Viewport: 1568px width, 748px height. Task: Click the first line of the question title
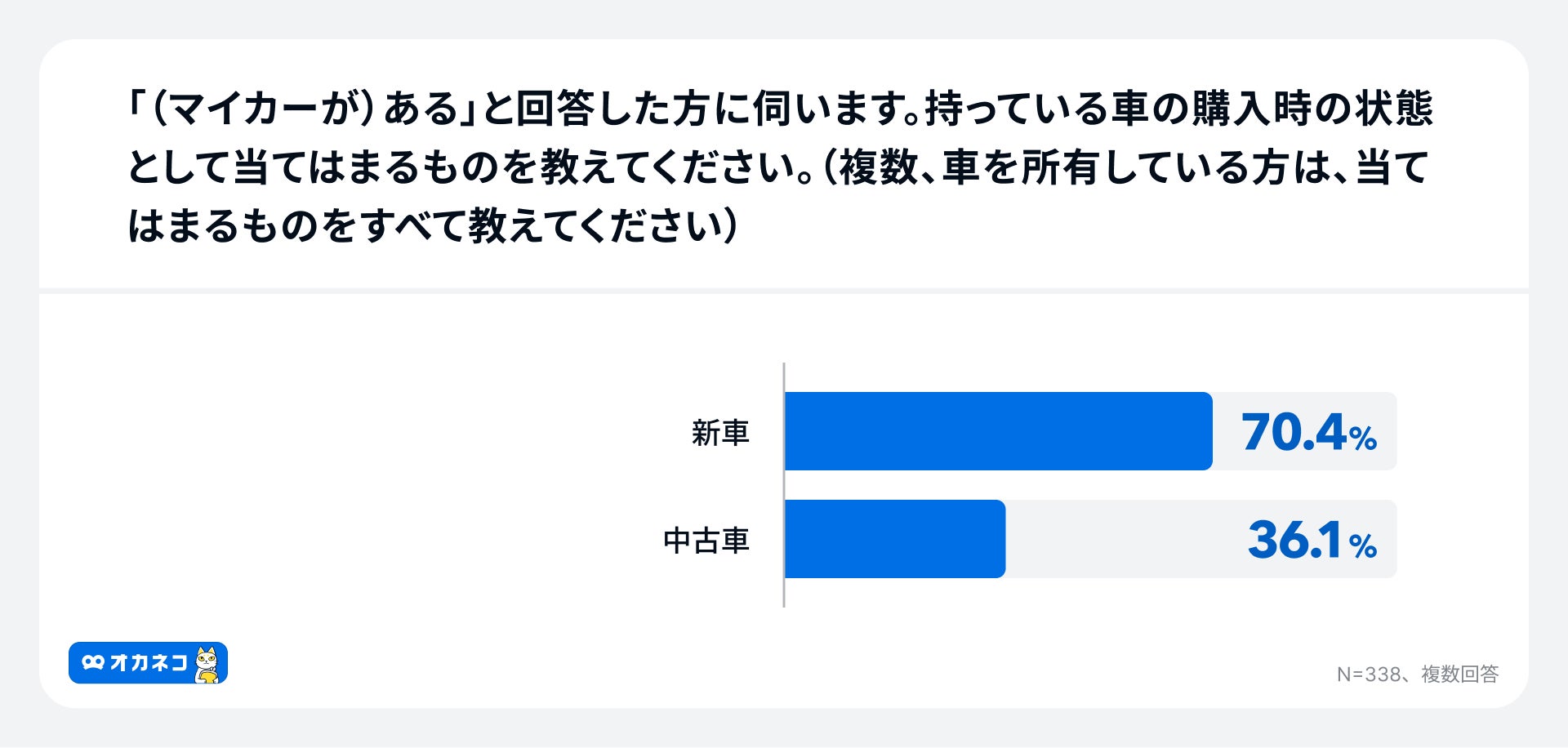click(x=780, y=109)
